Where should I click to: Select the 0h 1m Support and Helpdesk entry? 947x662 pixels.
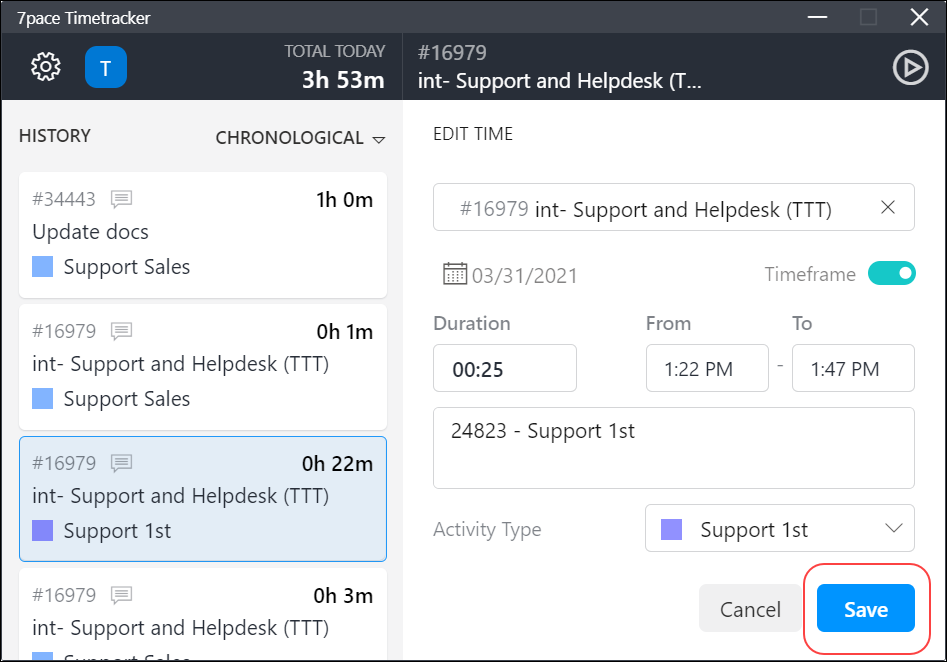tap(203, 367)
